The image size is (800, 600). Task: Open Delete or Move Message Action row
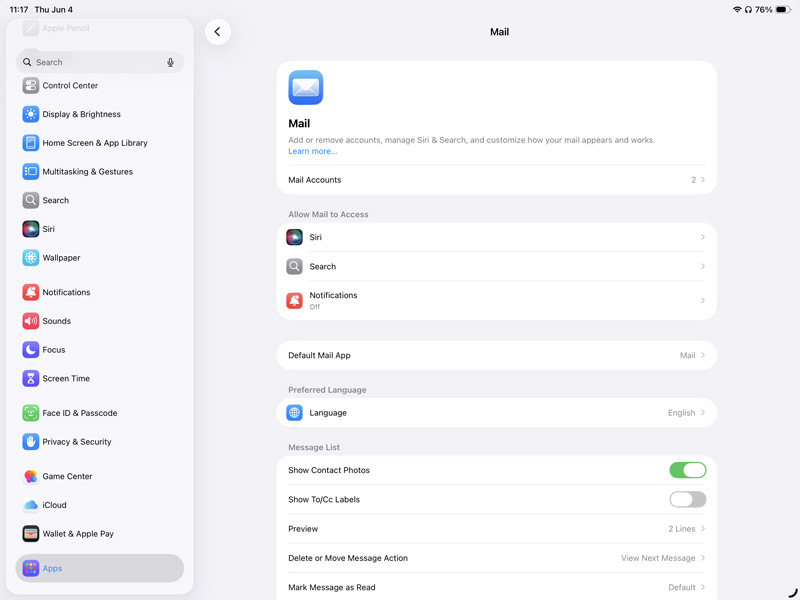pyautogui.click(x=496, y=558)
